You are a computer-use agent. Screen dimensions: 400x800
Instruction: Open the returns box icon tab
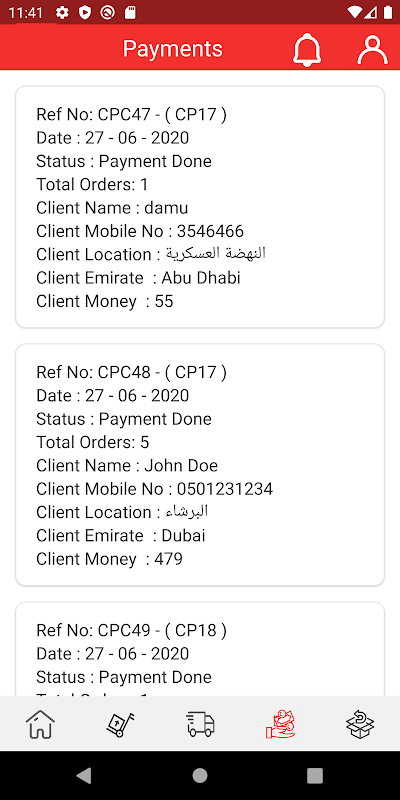360,724
